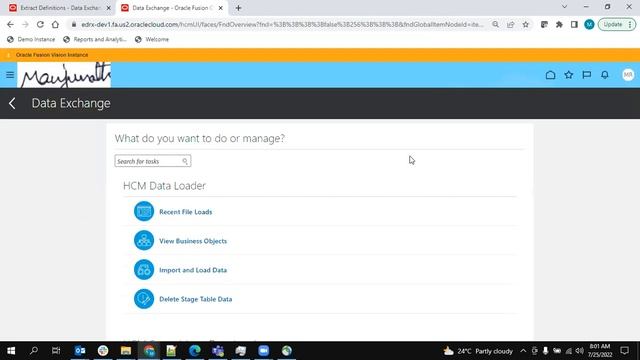Show hidden system tray icons

pyautogui.click(x=523, y=351)
